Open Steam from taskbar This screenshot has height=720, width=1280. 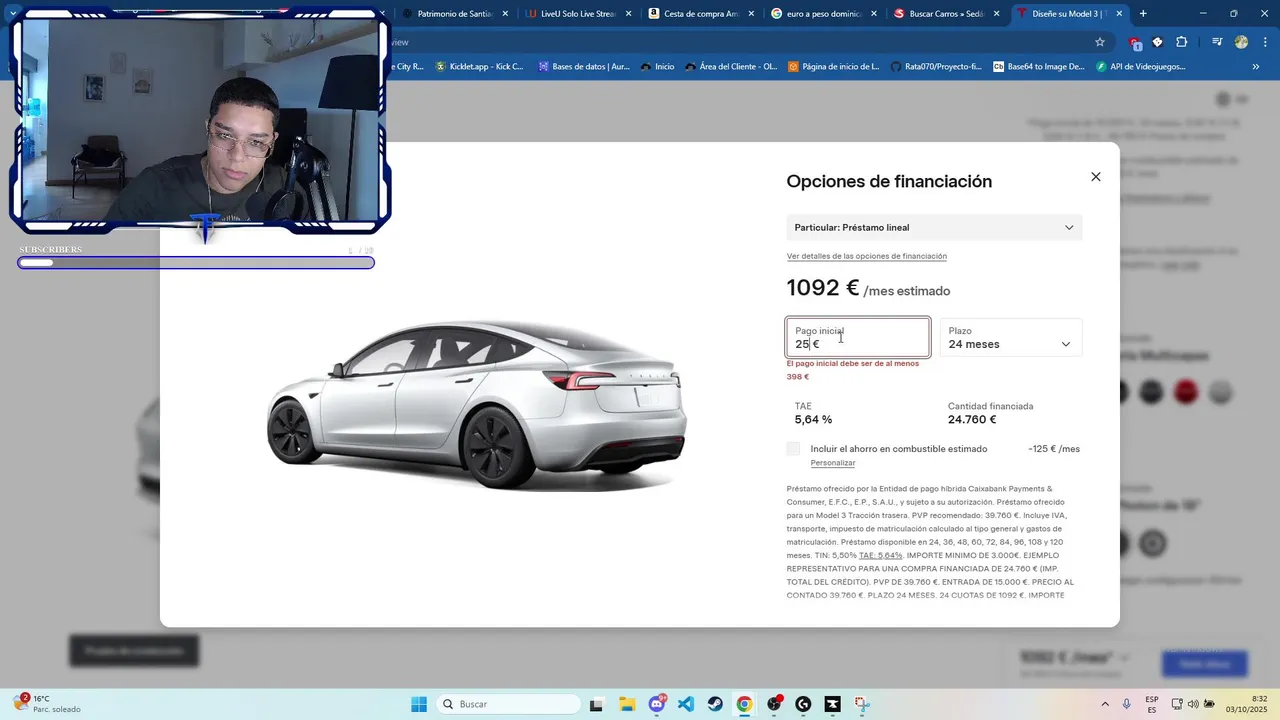pyautogui.click(x=715, y=704)
